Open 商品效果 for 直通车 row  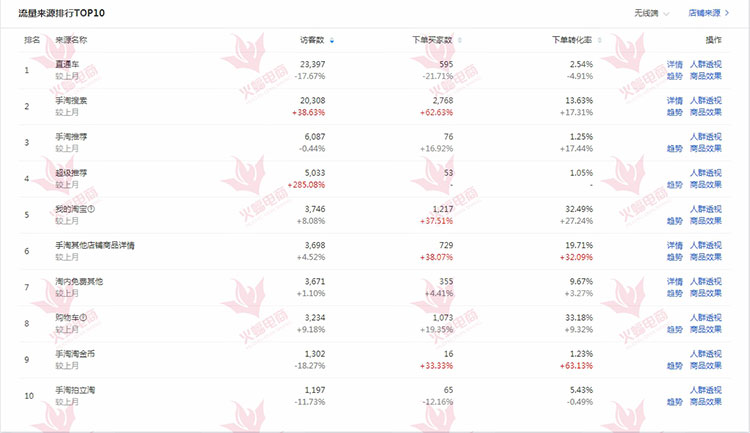point(706,76)
